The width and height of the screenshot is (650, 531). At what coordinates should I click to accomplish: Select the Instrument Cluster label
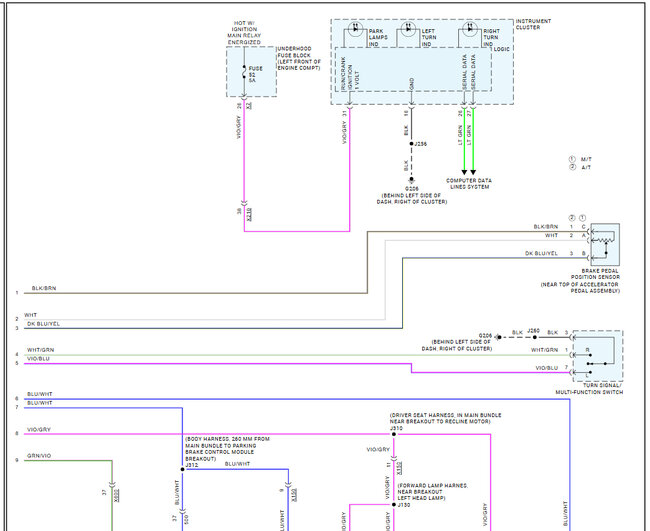coord(534,24)
